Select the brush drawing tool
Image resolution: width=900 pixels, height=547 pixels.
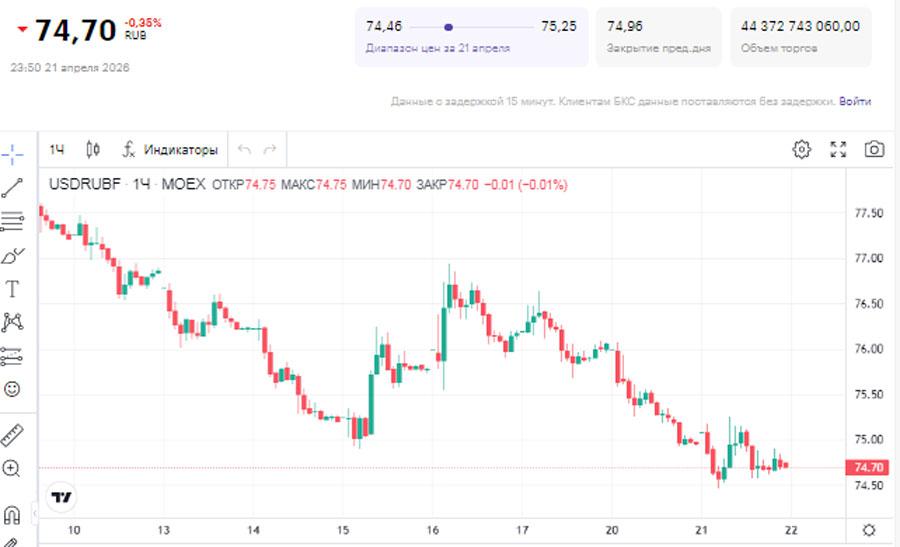13,256
